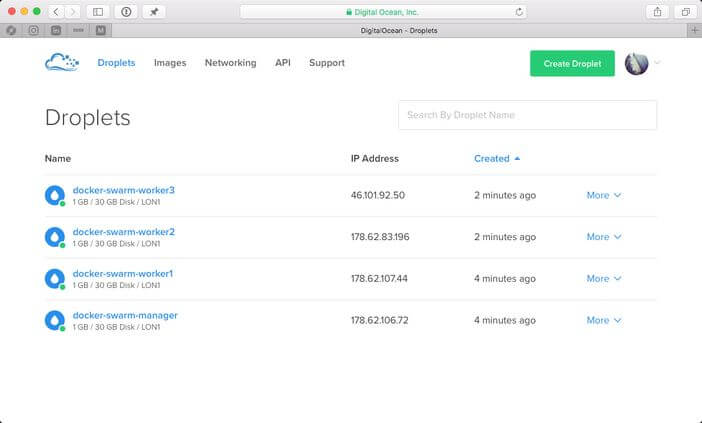
Task: Open the docker-swarm-worker2 droplet link
Action: pos(123,232)
